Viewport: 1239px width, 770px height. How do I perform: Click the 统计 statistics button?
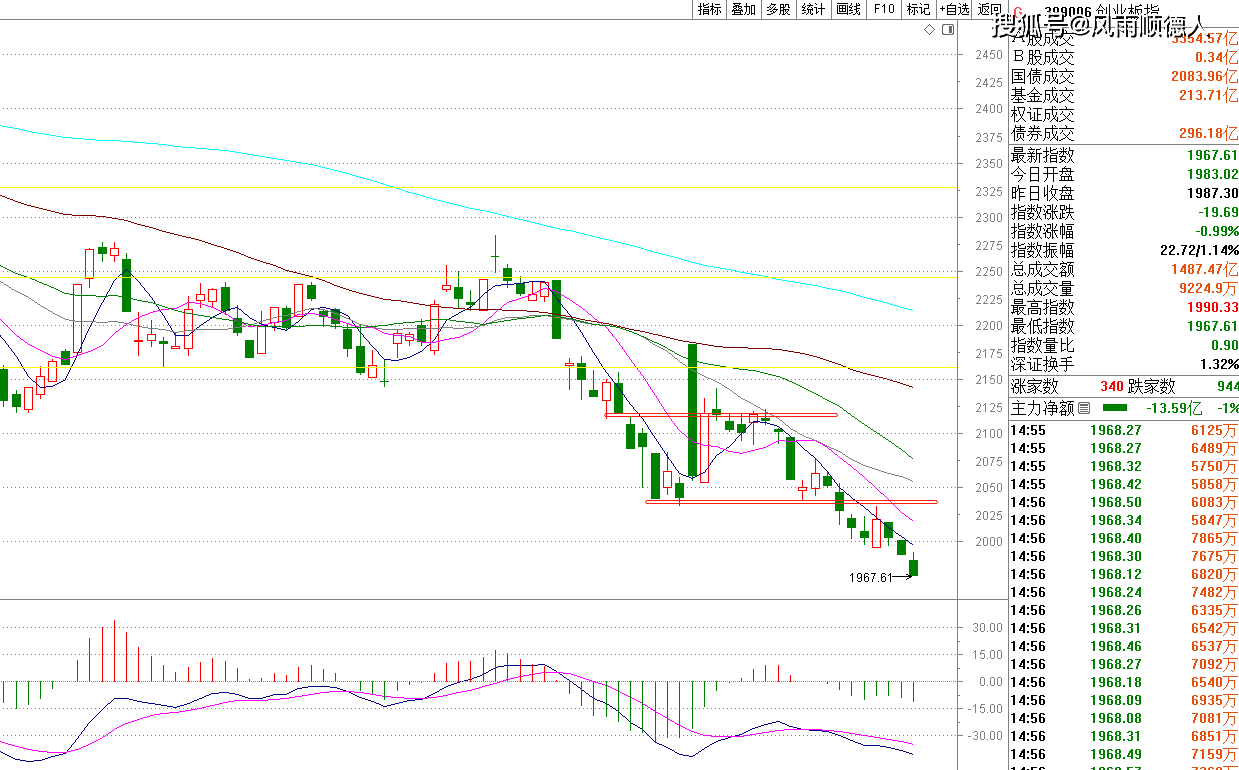point(813,9)
